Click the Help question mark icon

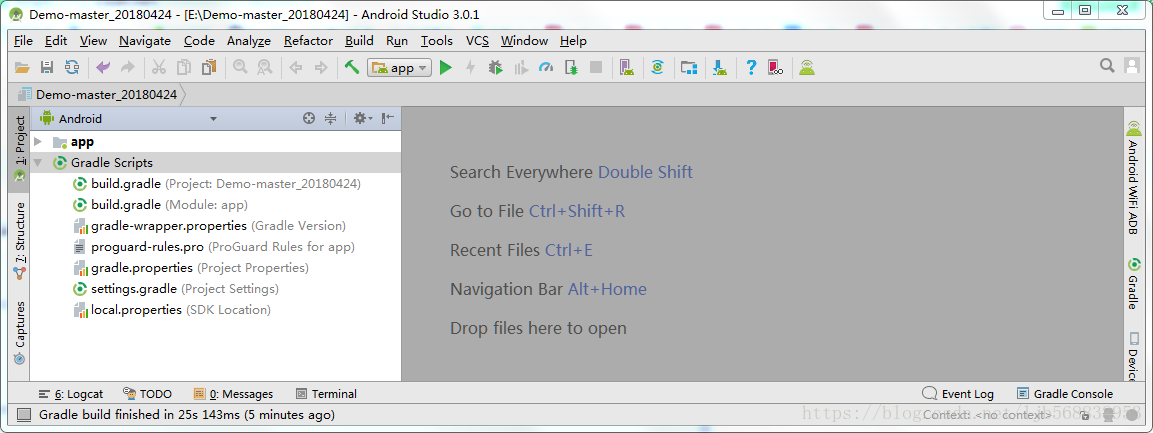(751, 68)
